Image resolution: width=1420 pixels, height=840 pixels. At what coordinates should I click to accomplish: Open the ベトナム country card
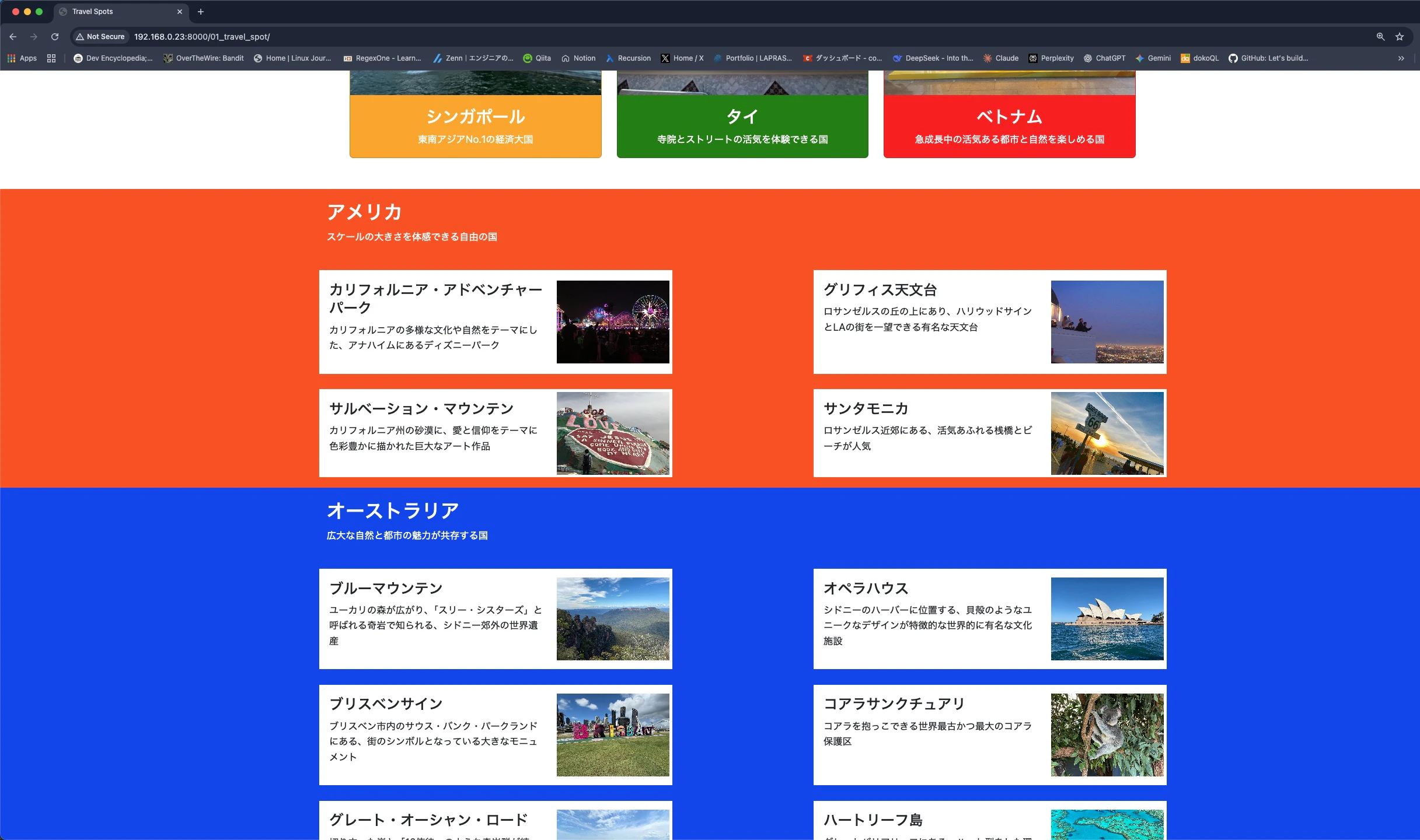1010,114
